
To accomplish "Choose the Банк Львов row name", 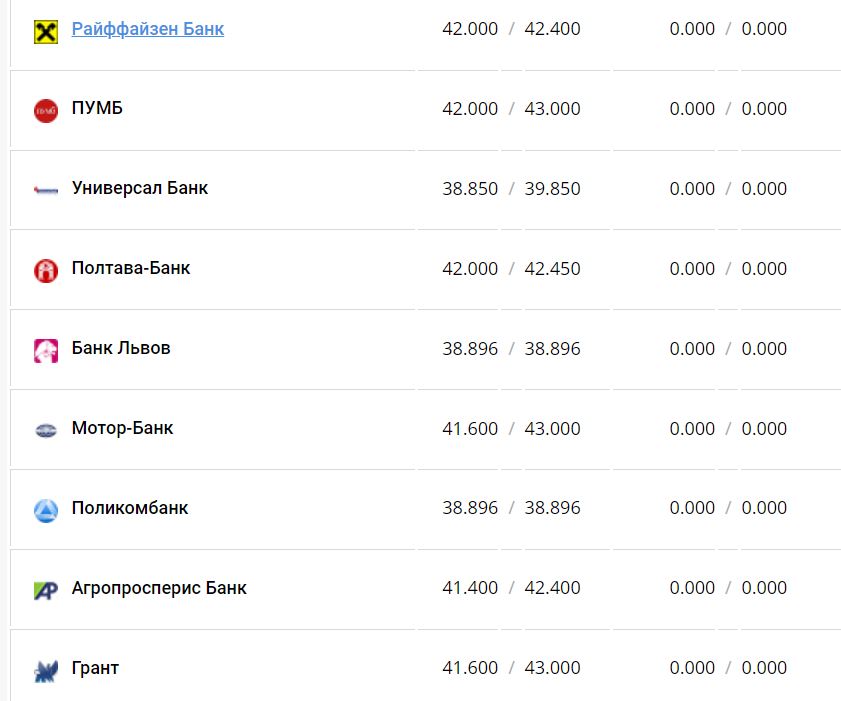I will click(x=121, y=348).
